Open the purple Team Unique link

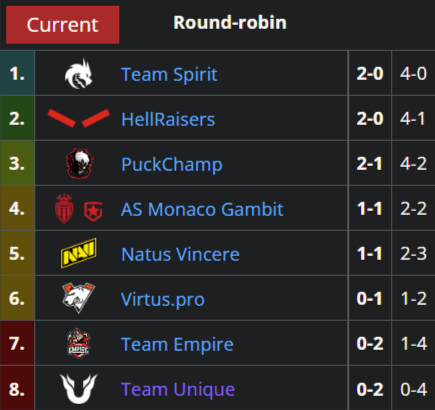click(x=178, y=390)
